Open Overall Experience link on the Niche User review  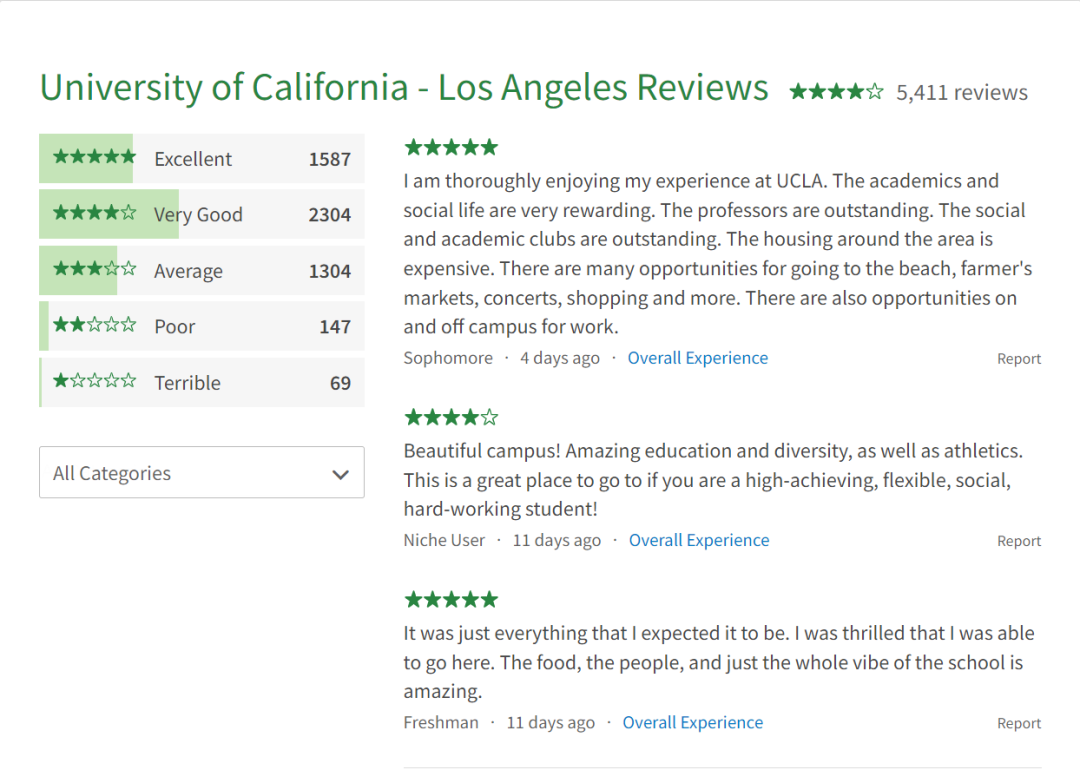(x=698, y=540)
